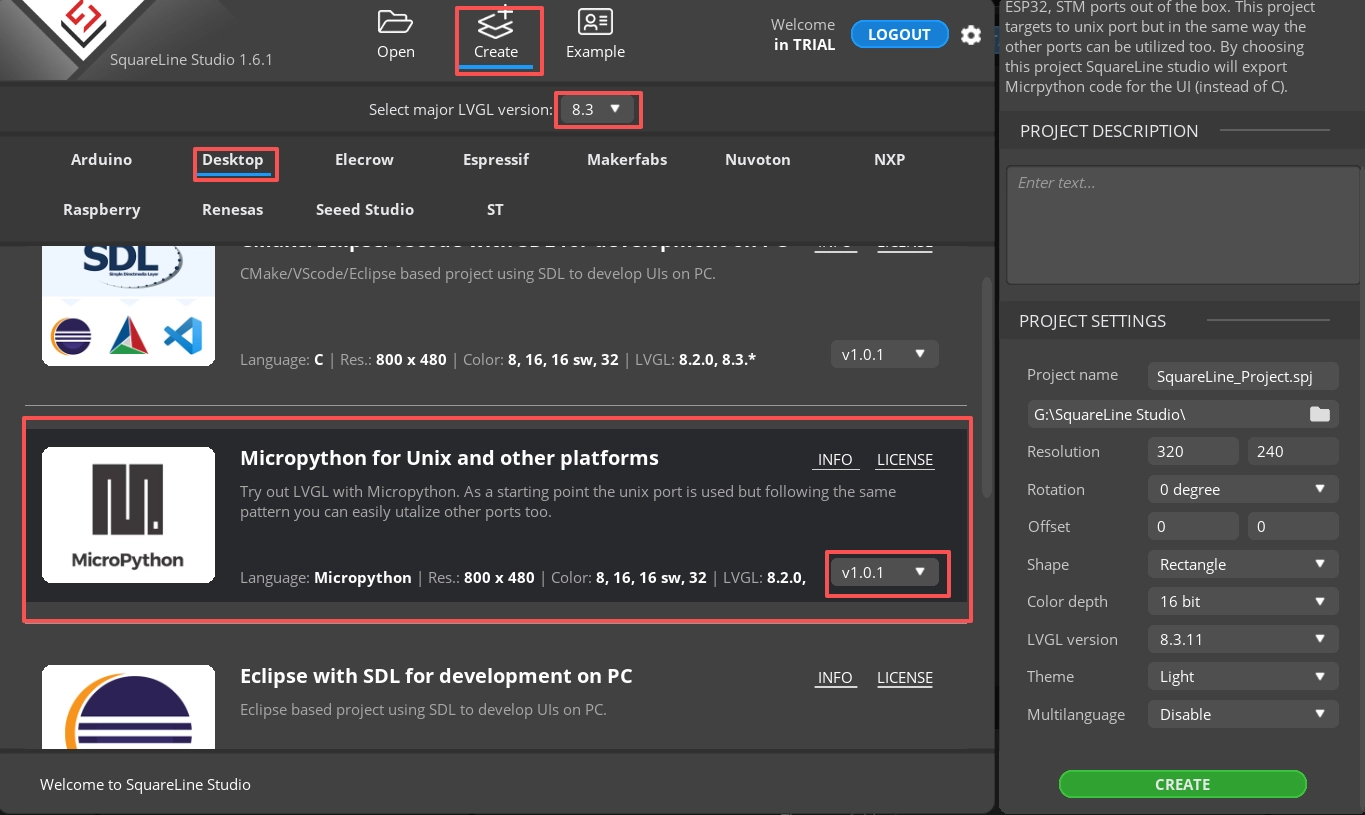Open the Multilanguage dropdown
The width and height of the screenshot is (1365, 815).
(x=1242, y=714)
